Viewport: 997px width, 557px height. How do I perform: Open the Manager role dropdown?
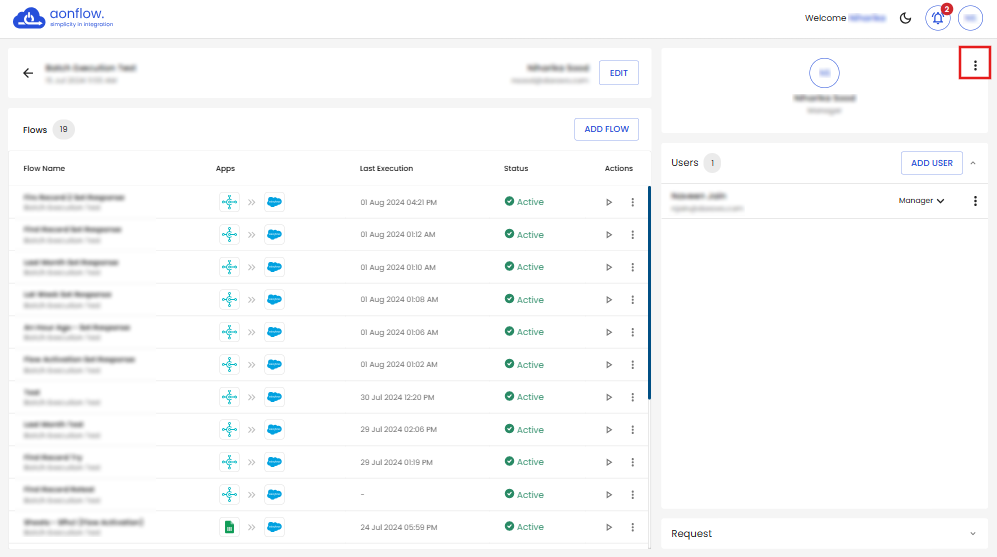click(921, 201)
